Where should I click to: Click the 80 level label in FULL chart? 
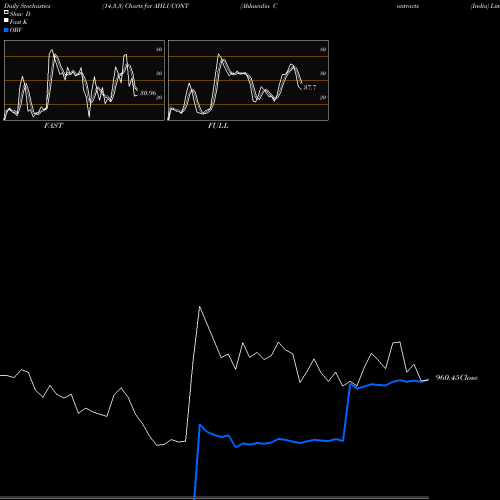(x=323, y=49)
